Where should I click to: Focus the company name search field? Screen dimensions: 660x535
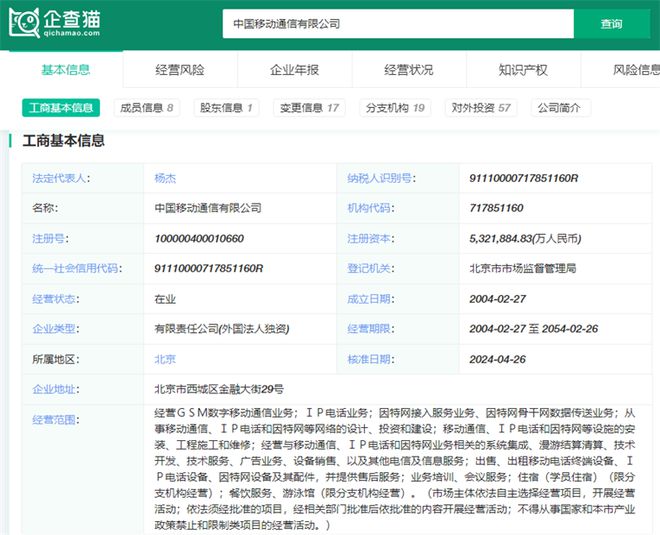398,24
